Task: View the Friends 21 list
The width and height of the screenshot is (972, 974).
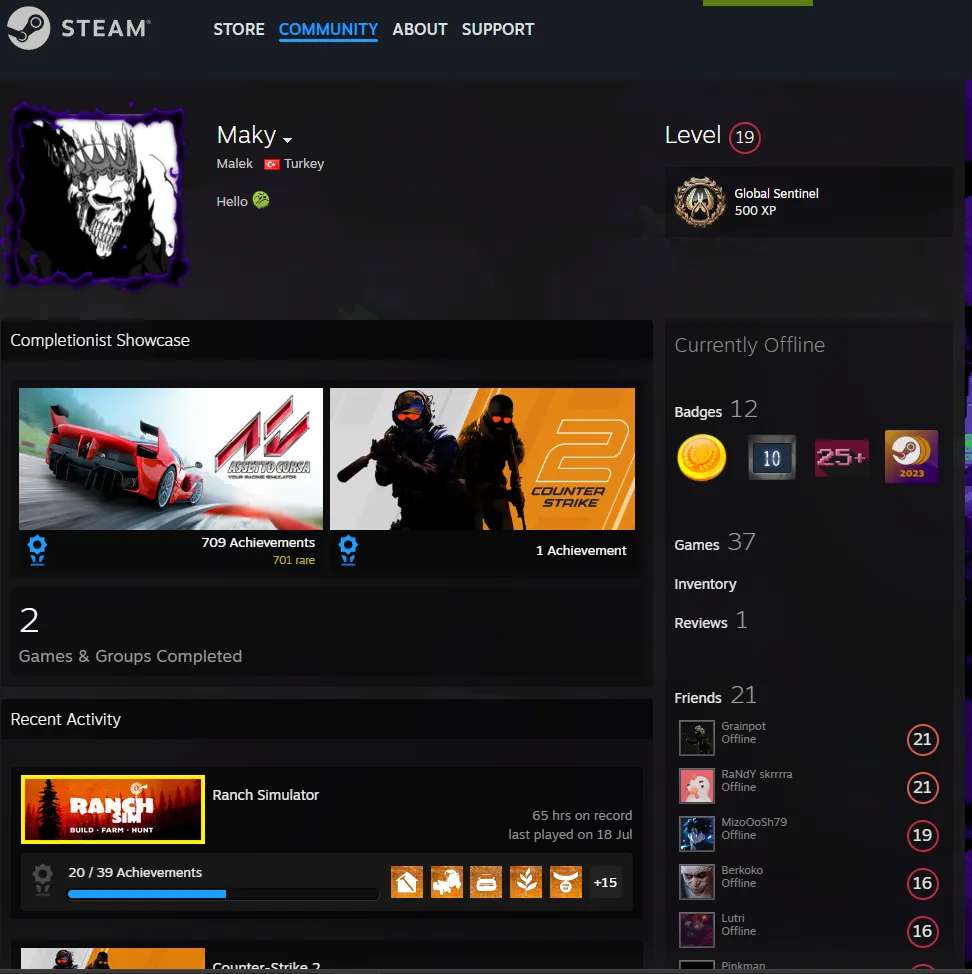Action: point(715,696)
